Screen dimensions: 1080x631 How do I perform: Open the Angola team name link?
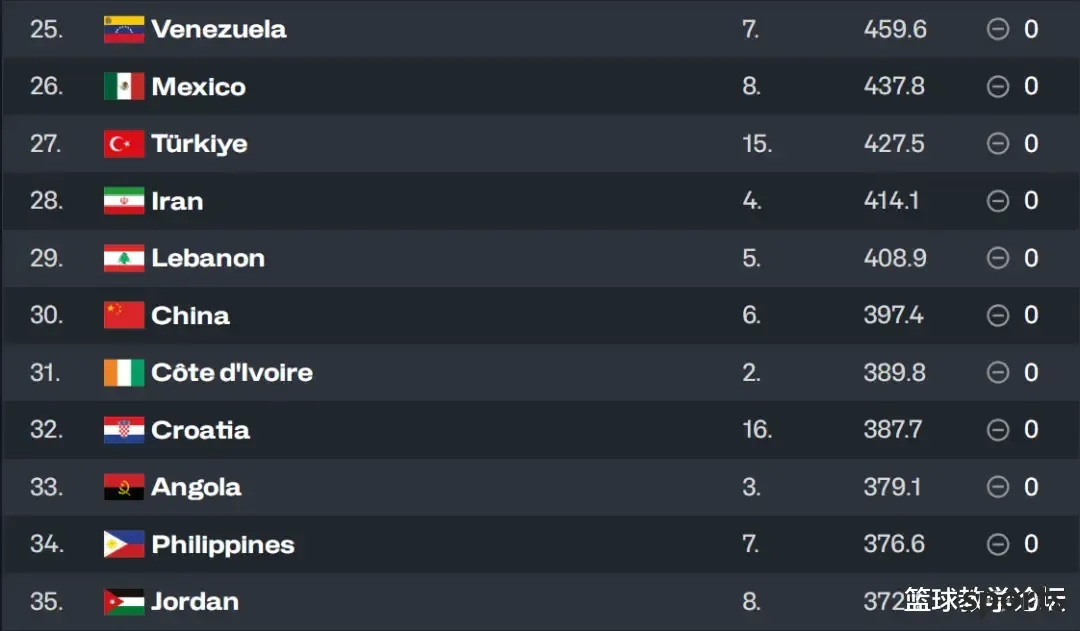(196, 488)
